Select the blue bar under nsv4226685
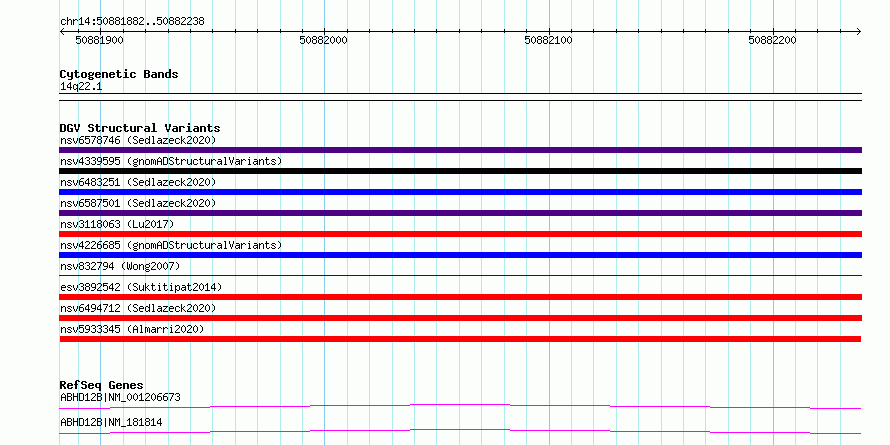Viewport: 890px width, 445px height. coord(460,255)
